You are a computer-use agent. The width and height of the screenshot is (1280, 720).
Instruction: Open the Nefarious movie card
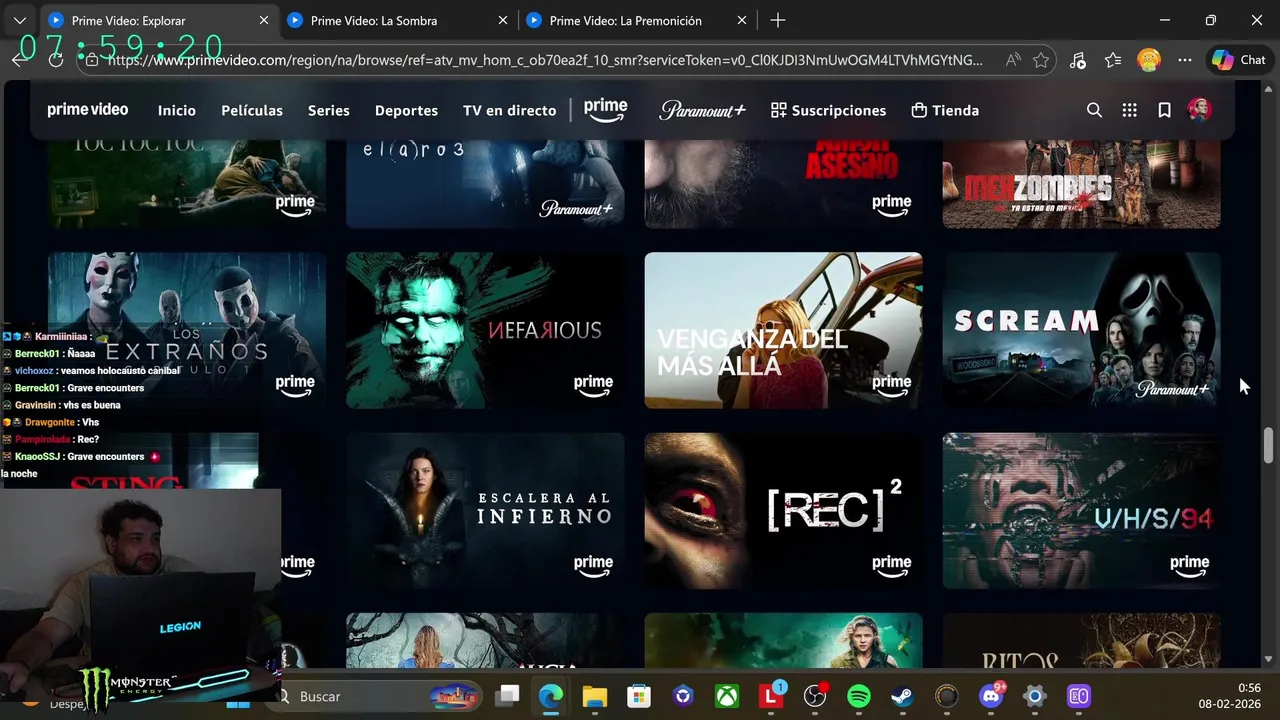pyautogui.click(x=485, y=330)
